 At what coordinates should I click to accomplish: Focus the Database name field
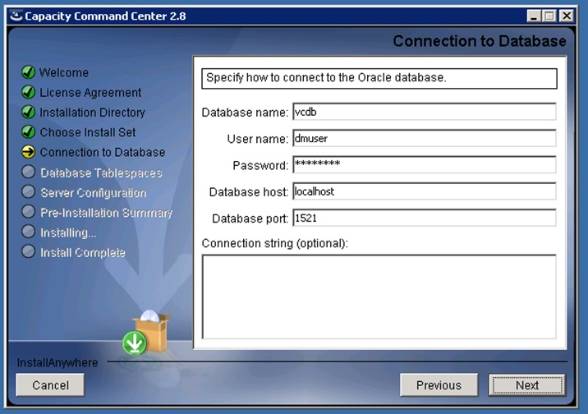pos(424,112)
